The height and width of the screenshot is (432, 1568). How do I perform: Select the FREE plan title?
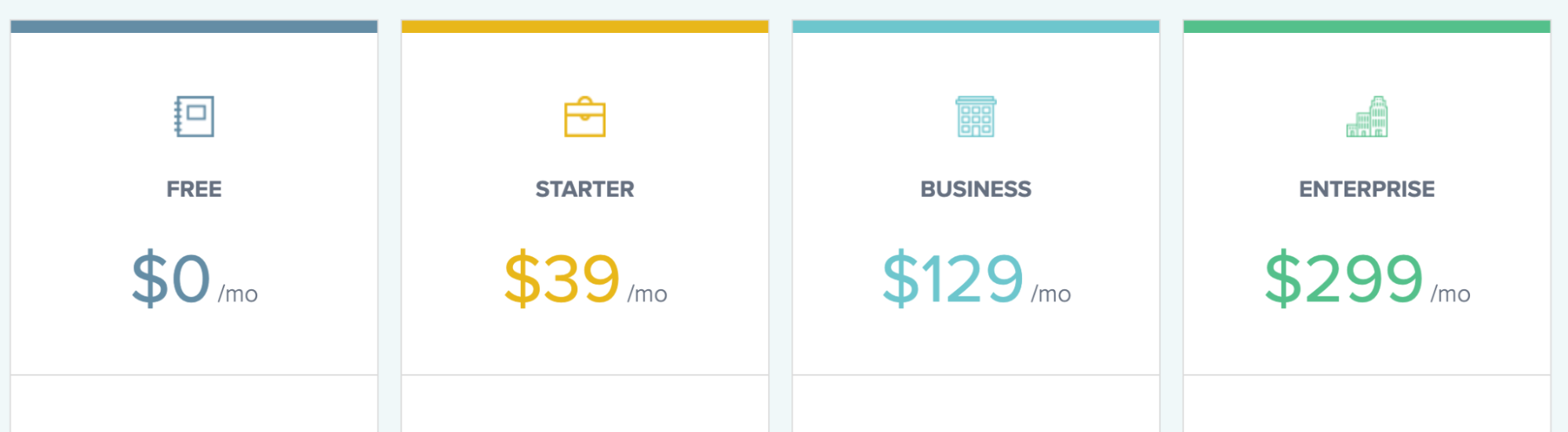click(194, 189)
